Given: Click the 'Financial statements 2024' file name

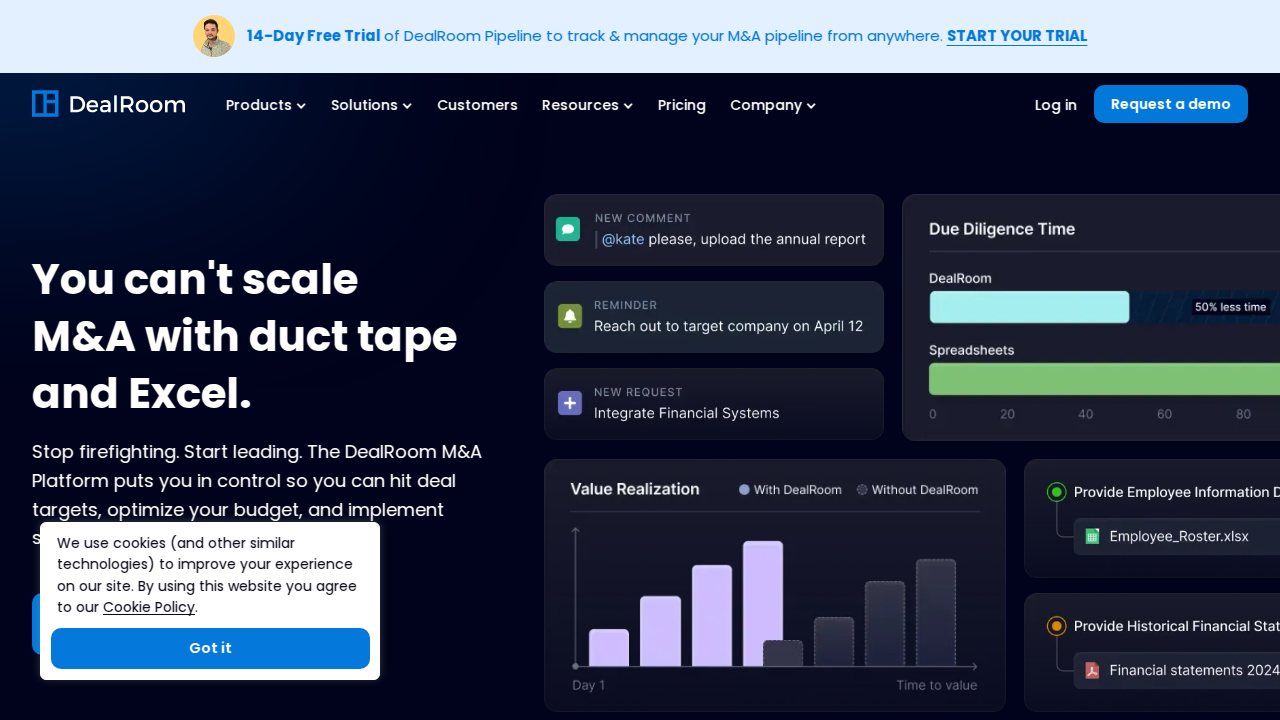Looking at the screenshot, I should [1195, 670].
